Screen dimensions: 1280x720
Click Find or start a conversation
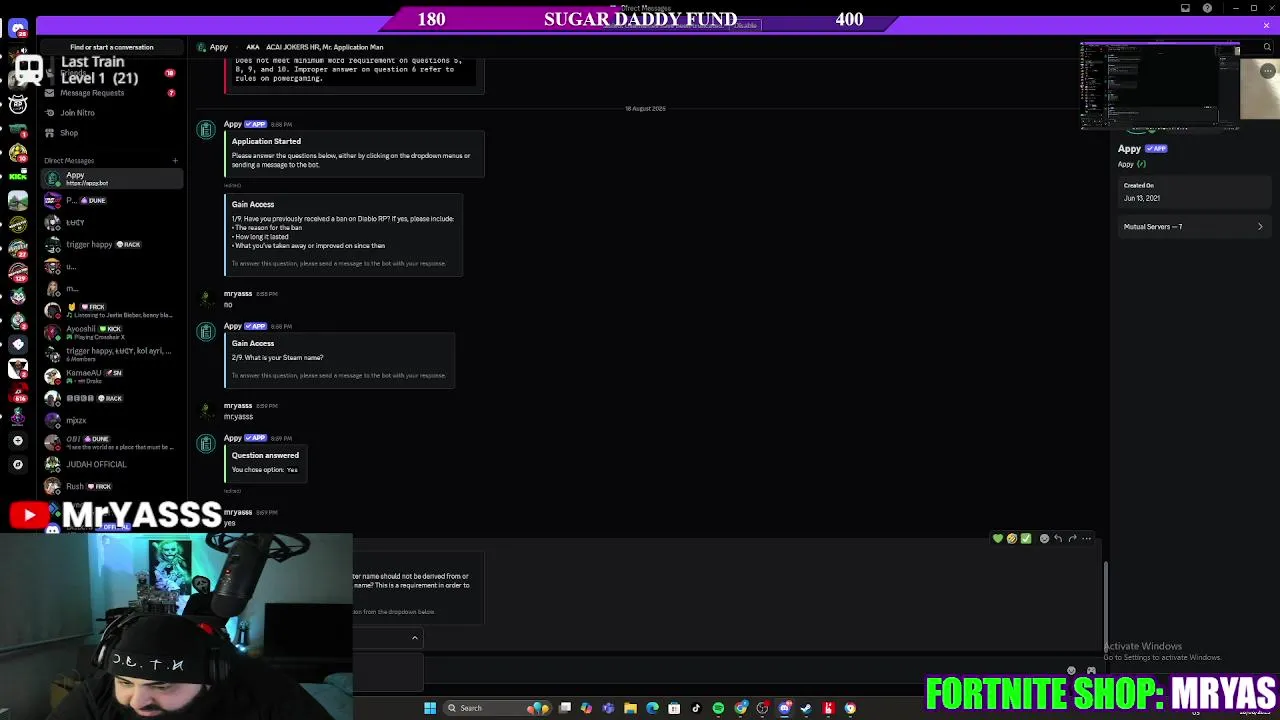[x=112, y=47]
